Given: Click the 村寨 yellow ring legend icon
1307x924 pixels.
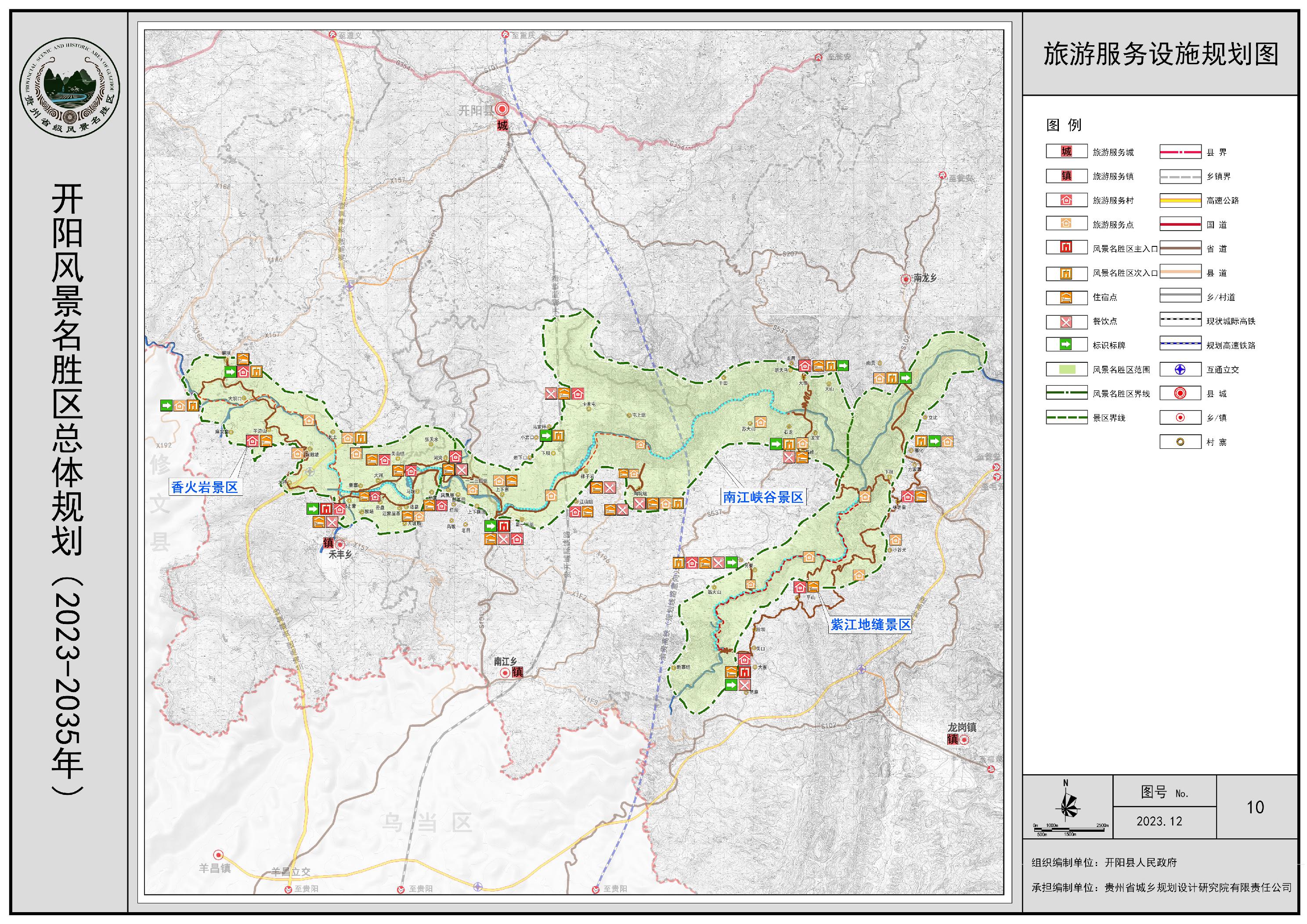Looking at the screenshot, I should pos(1180,442).
